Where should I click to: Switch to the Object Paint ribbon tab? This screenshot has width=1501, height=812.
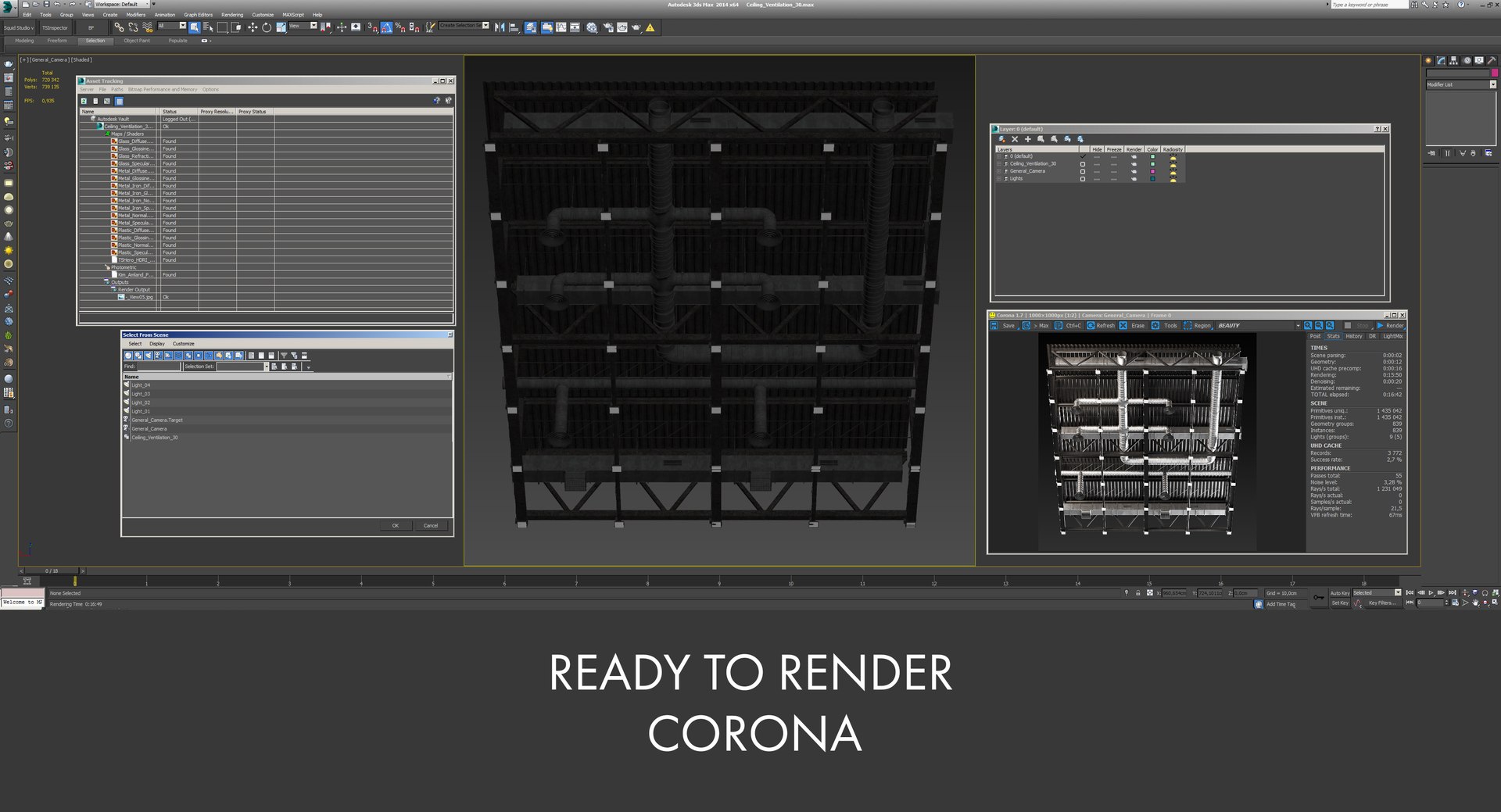coord(137,41)
